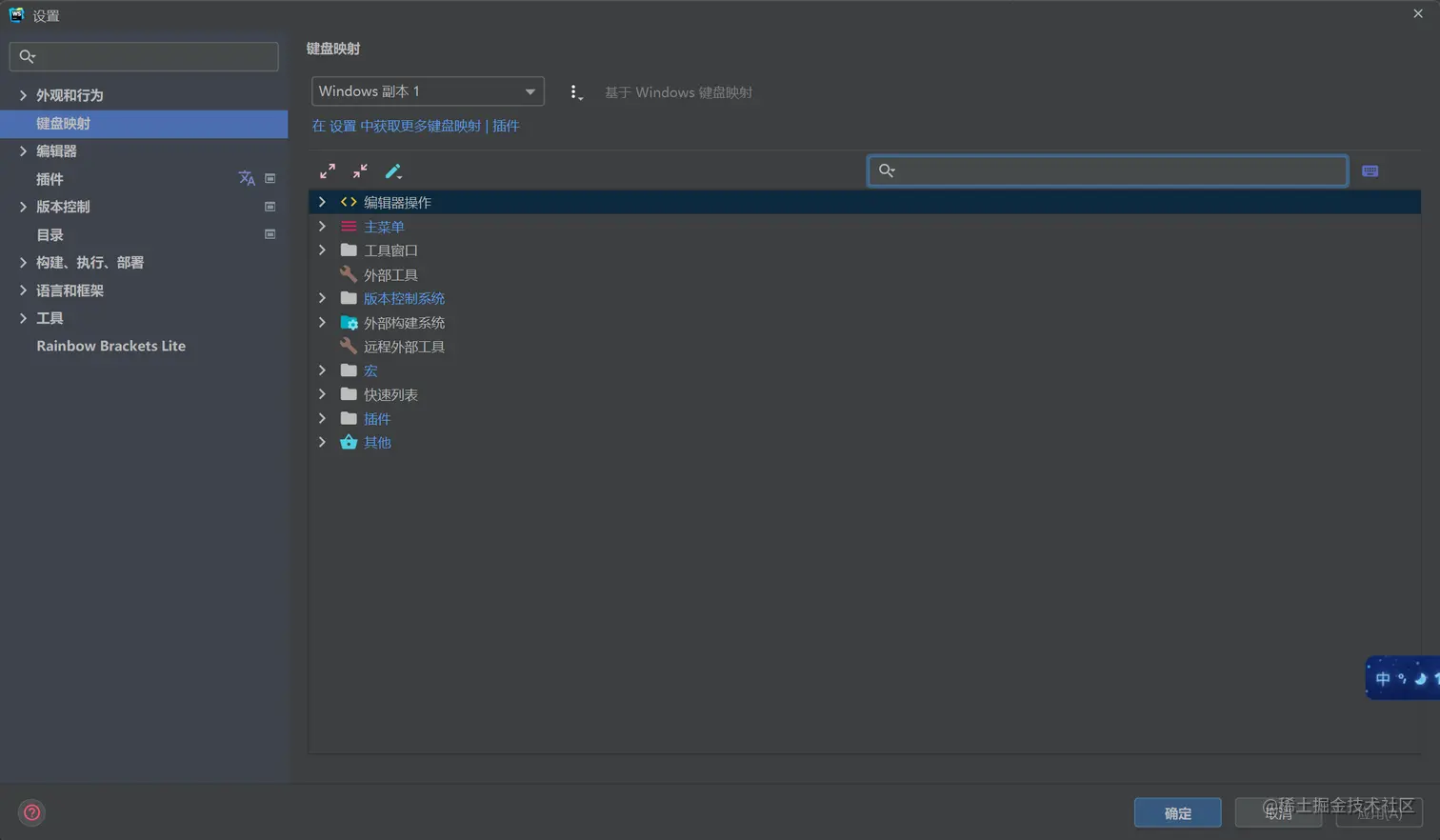Expand the 语言和框架 sidebar section
Image resolution: width=1440 pixels, height=840 pixels.
(23, 290)
